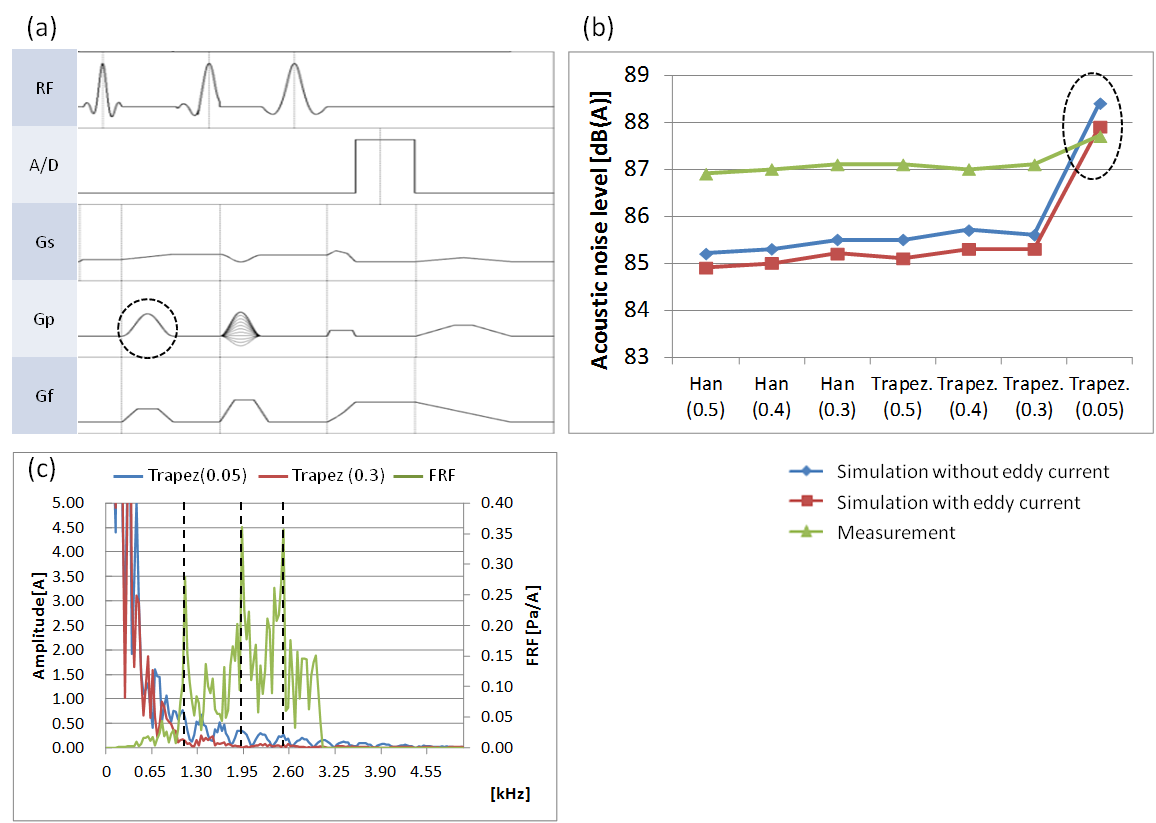Select the rectangular acquisition pulse in A/D row
Viewport: 1156px width, 823px height.
pyautogui.click(x=385, y=165)
